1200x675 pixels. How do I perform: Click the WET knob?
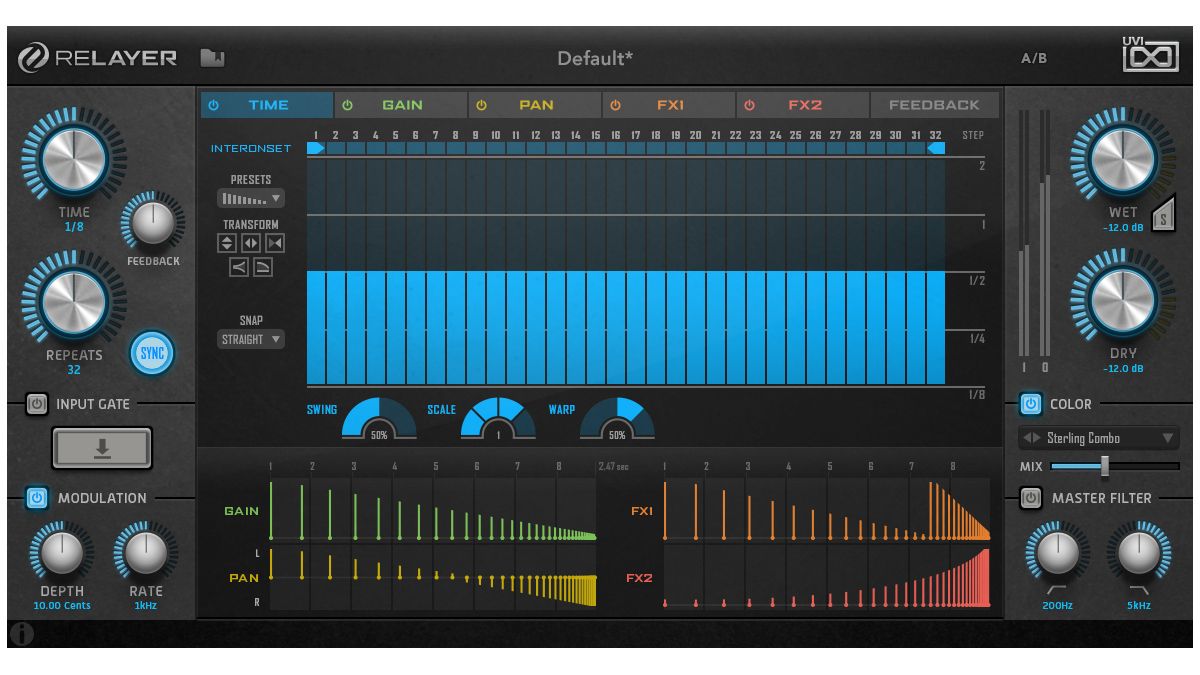pyautogui.click(x=1123, y=158)
